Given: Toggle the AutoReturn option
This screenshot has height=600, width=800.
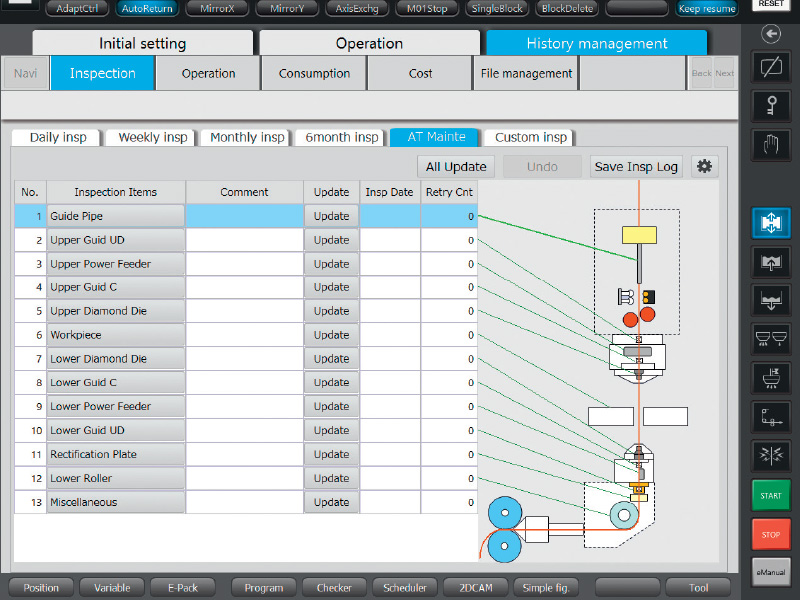Looking at the screenshot, I should click(146, 9).
